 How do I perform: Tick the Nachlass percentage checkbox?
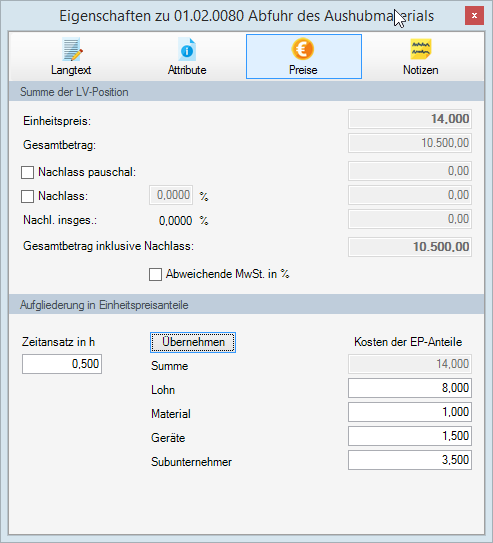[27, 196]
